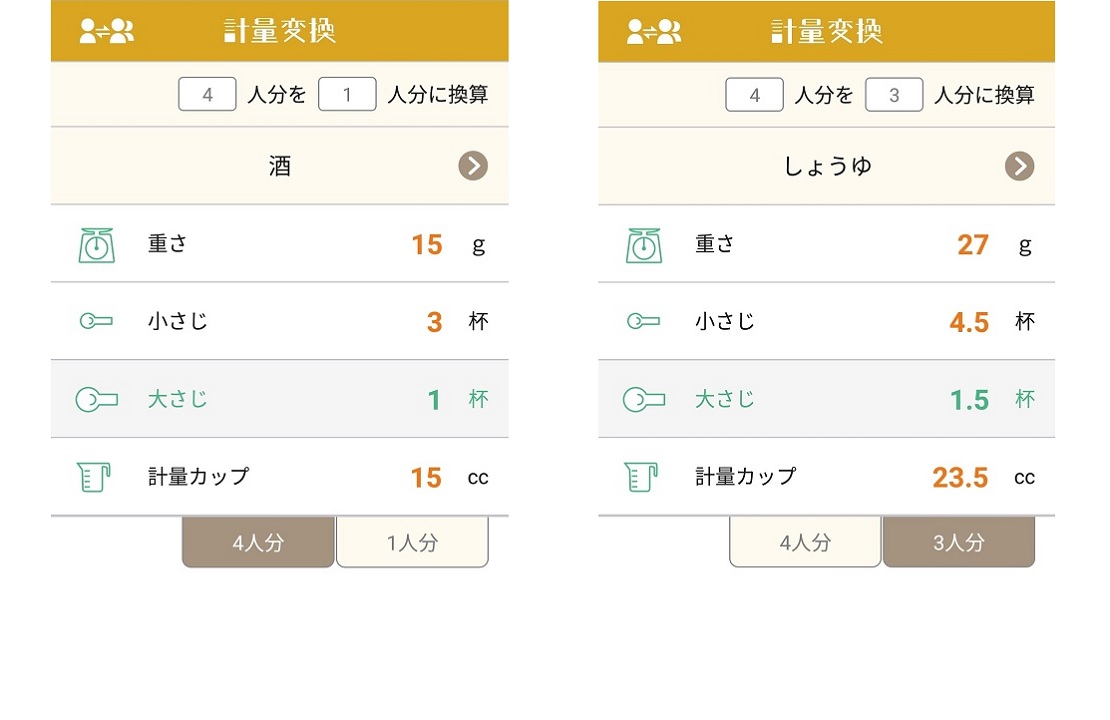Click the measuring cup icon in the left 酒 panel
This screenshot has height=720, width=1110.
coord(93,476)
